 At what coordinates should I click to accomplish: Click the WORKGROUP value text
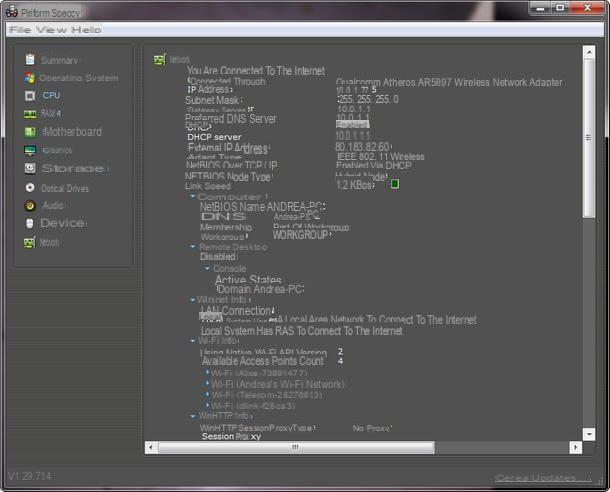[301, 235]
